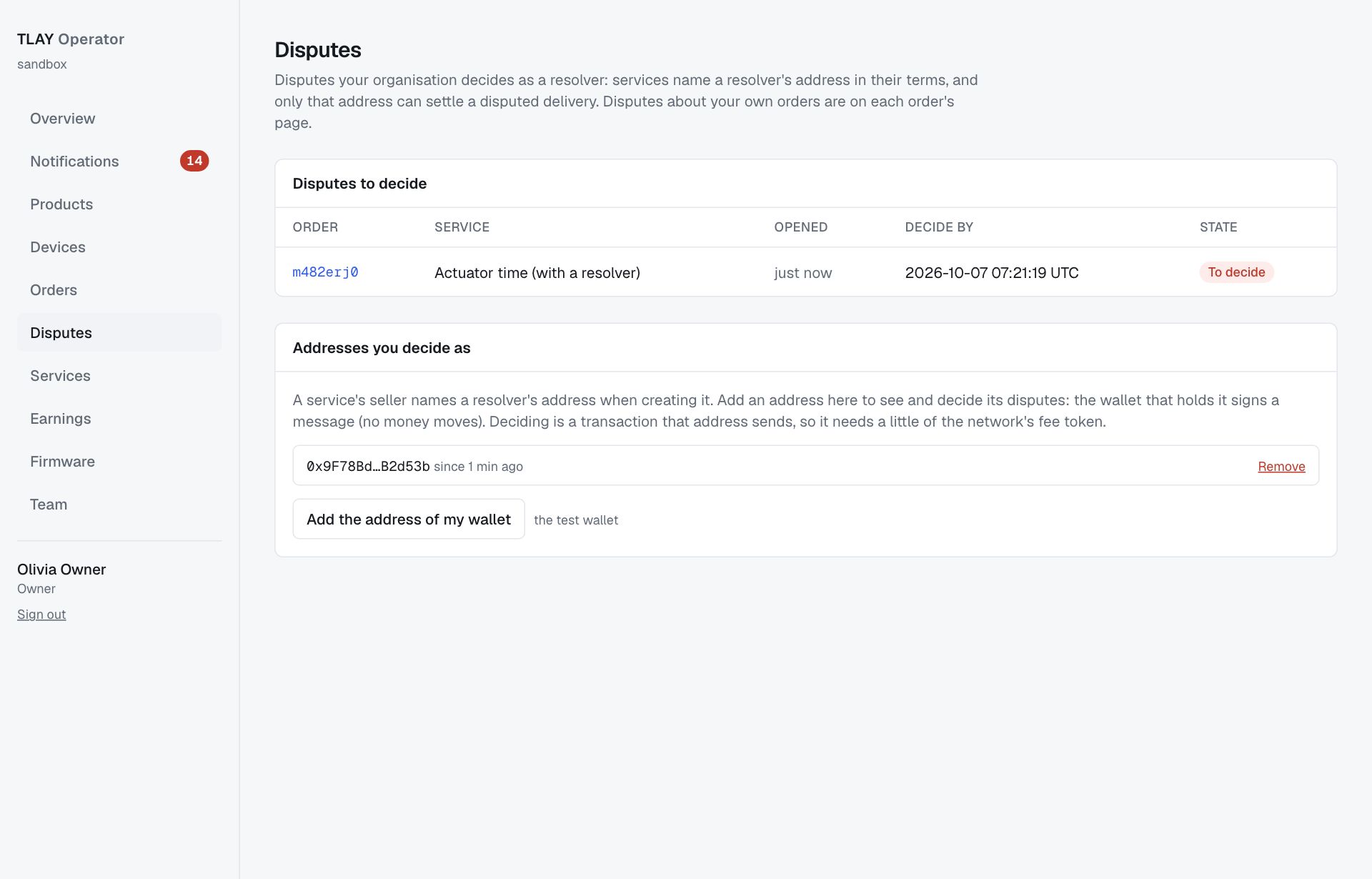The image size is (1372, 879).
Task: Remove the 0x9F78Bd…B2d53b address
Action: [x=1281, y=467]
